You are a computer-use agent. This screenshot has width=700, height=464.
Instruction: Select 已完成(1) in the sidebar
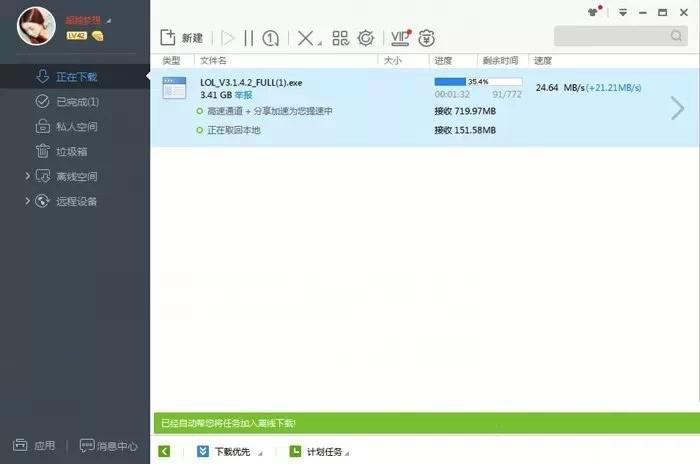pos(75,102)
